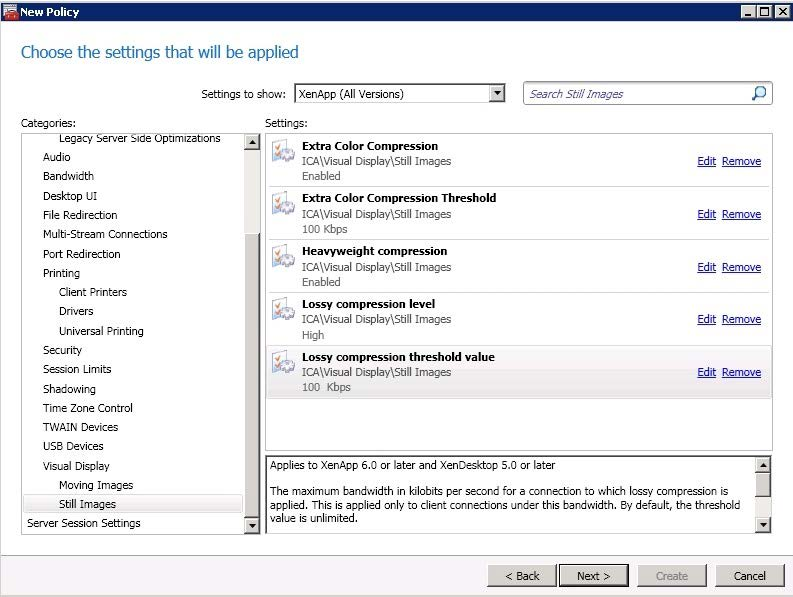
Task: Select USB Devices category
Action: (73, 446)
